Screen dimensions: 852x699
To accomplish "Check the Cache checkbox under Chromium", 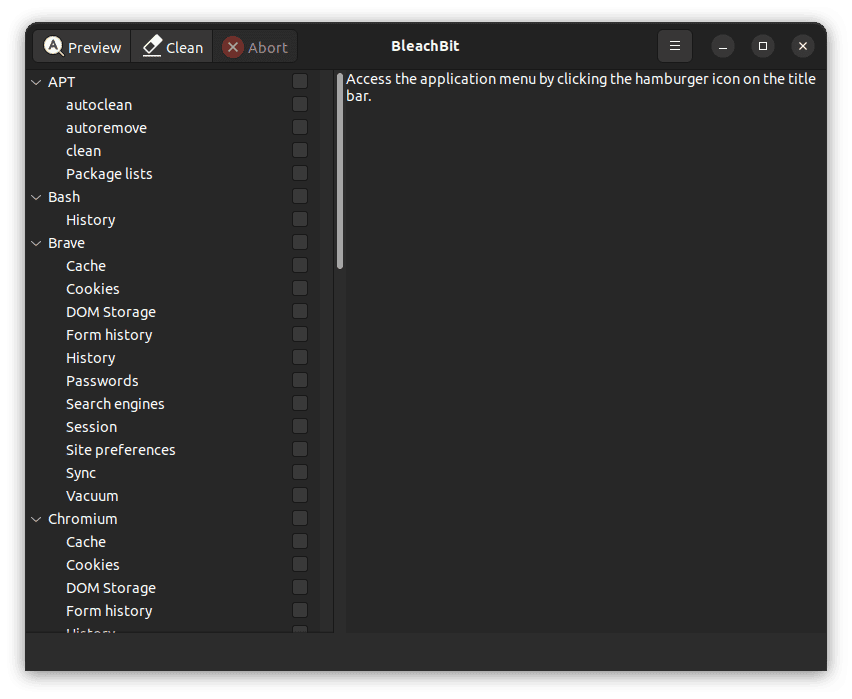I will 299,541.
